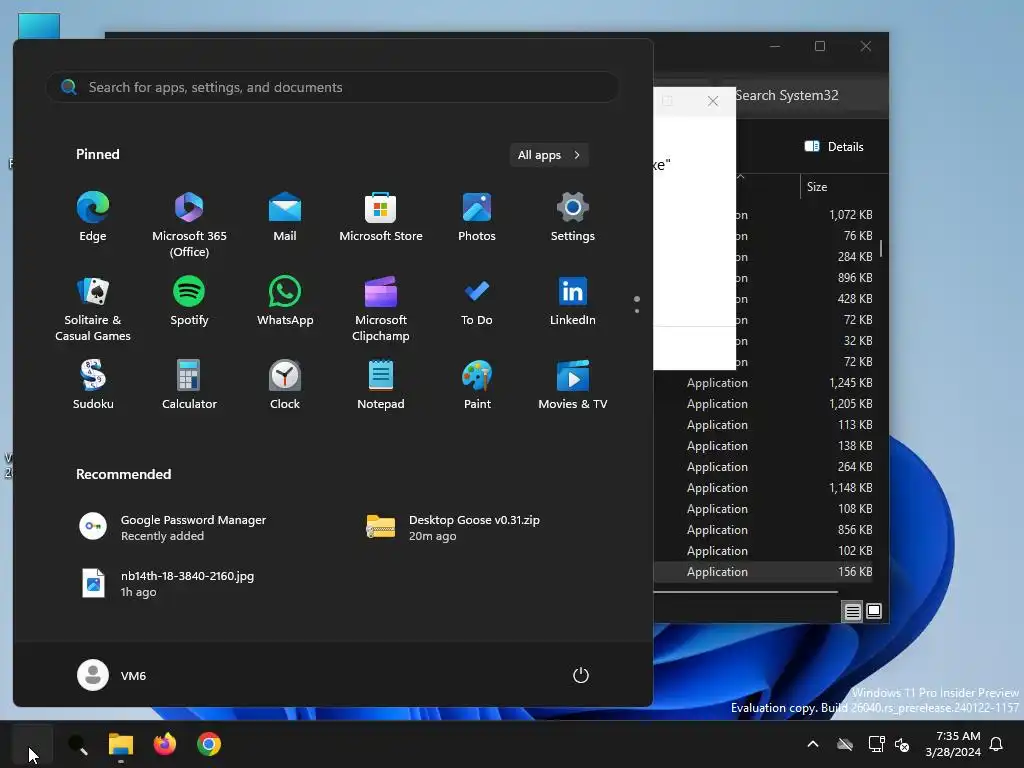
Task: Click the vertical scrollbar in Explorer file list
Action: click(882, 248)
